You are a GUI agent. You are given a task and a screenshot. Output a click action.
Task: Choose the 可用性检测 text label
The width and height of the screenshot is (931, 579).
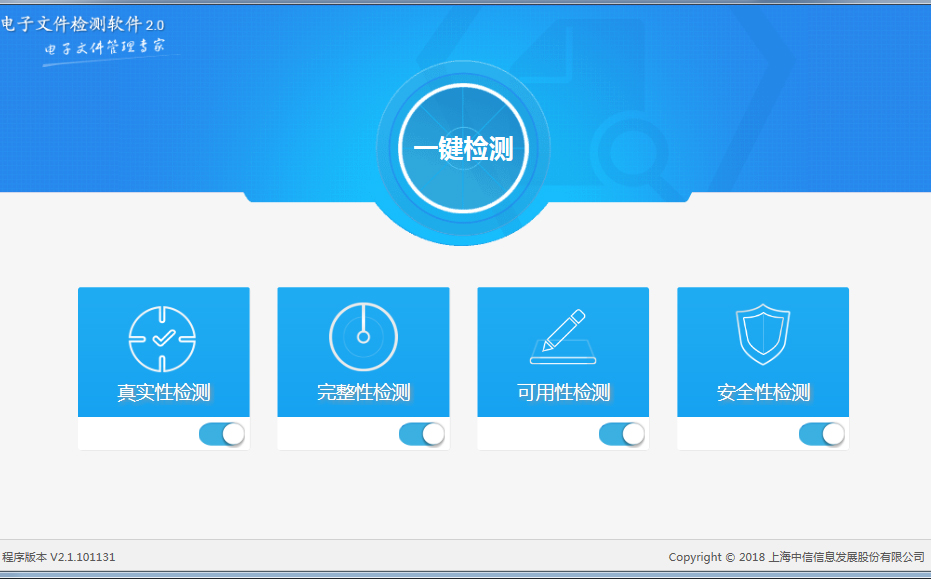click(563, 393)
